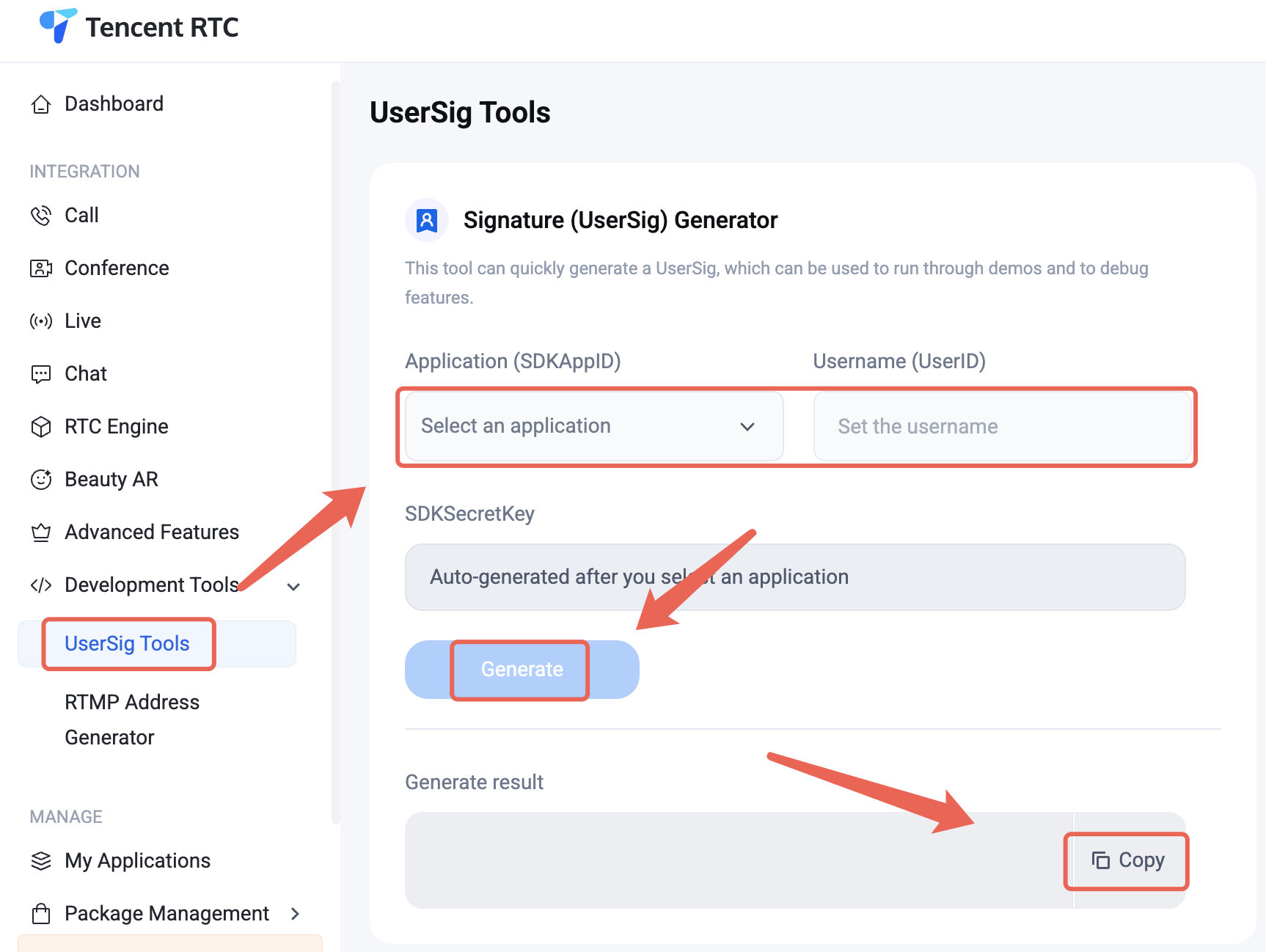Image resolution: width=1266 pixels, height=952 pixels.
Task: Open the Advanced Features entry label
Action: [152, 532]
